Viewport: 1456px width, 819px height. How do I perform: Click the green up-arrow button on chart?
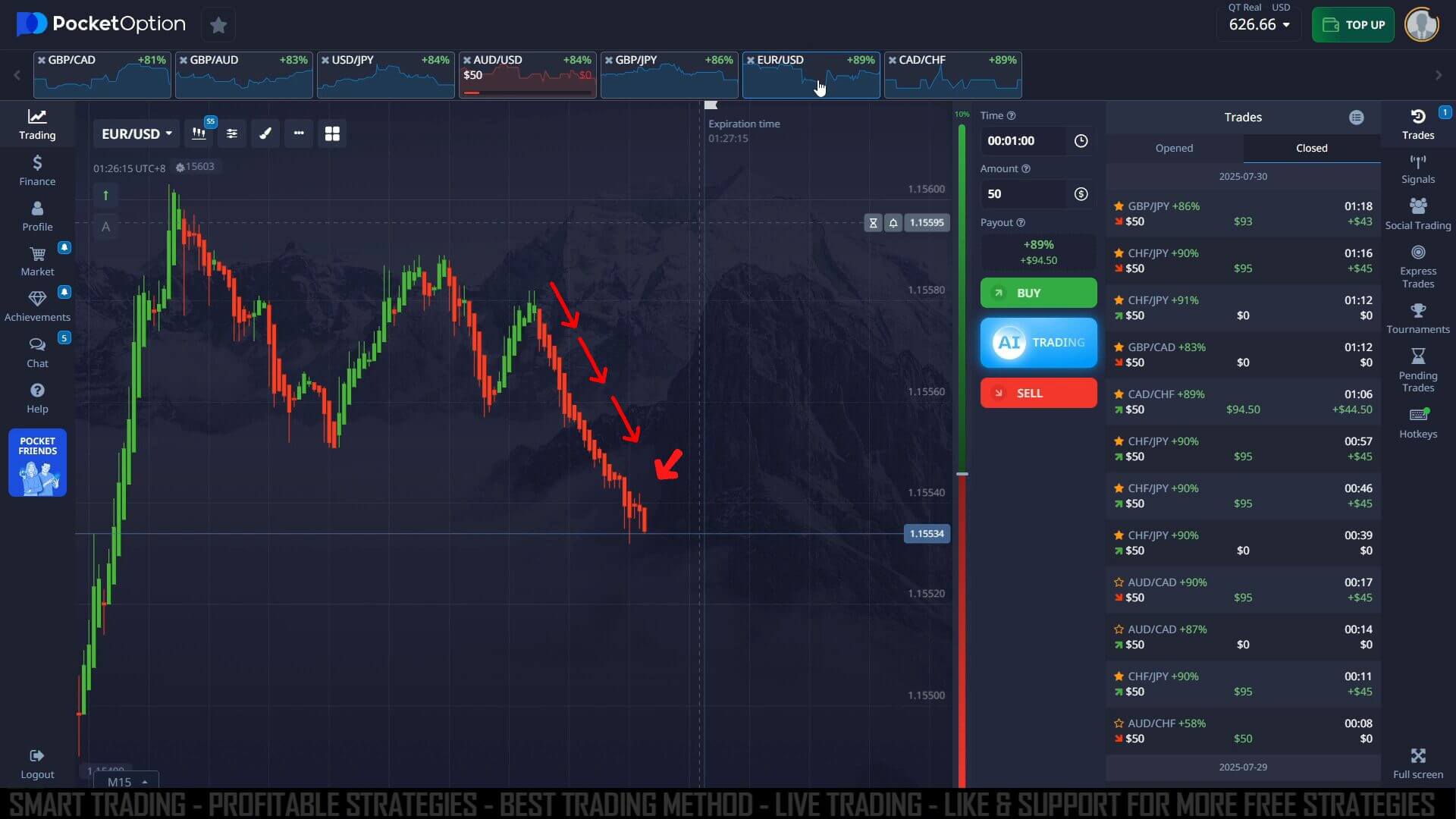click(105, 196)
